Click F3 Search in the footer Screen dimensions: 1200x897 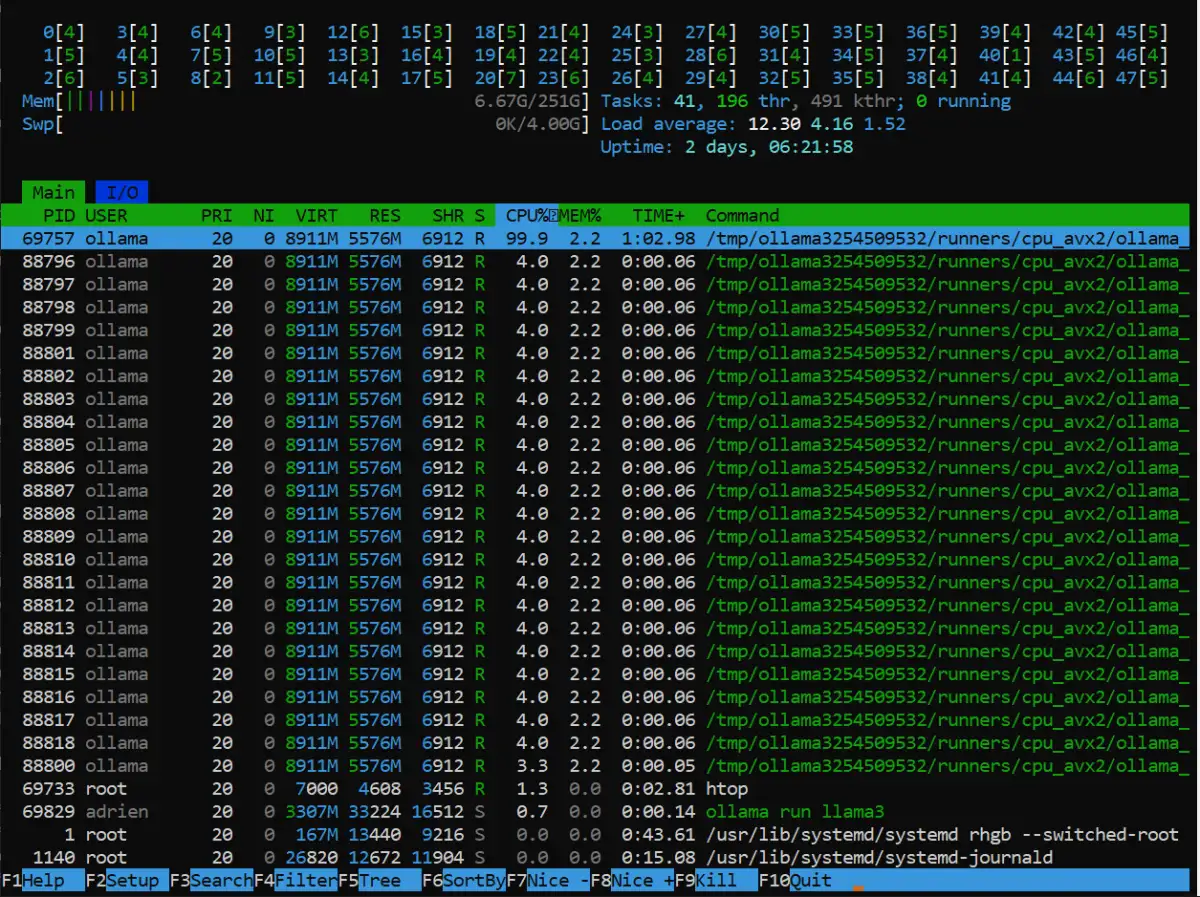[x=211, y=880]
